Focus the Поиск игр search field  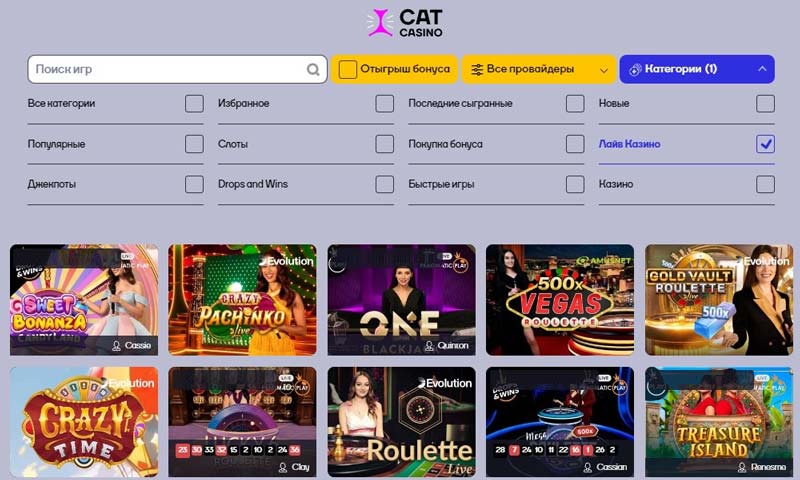pos(177,69)
